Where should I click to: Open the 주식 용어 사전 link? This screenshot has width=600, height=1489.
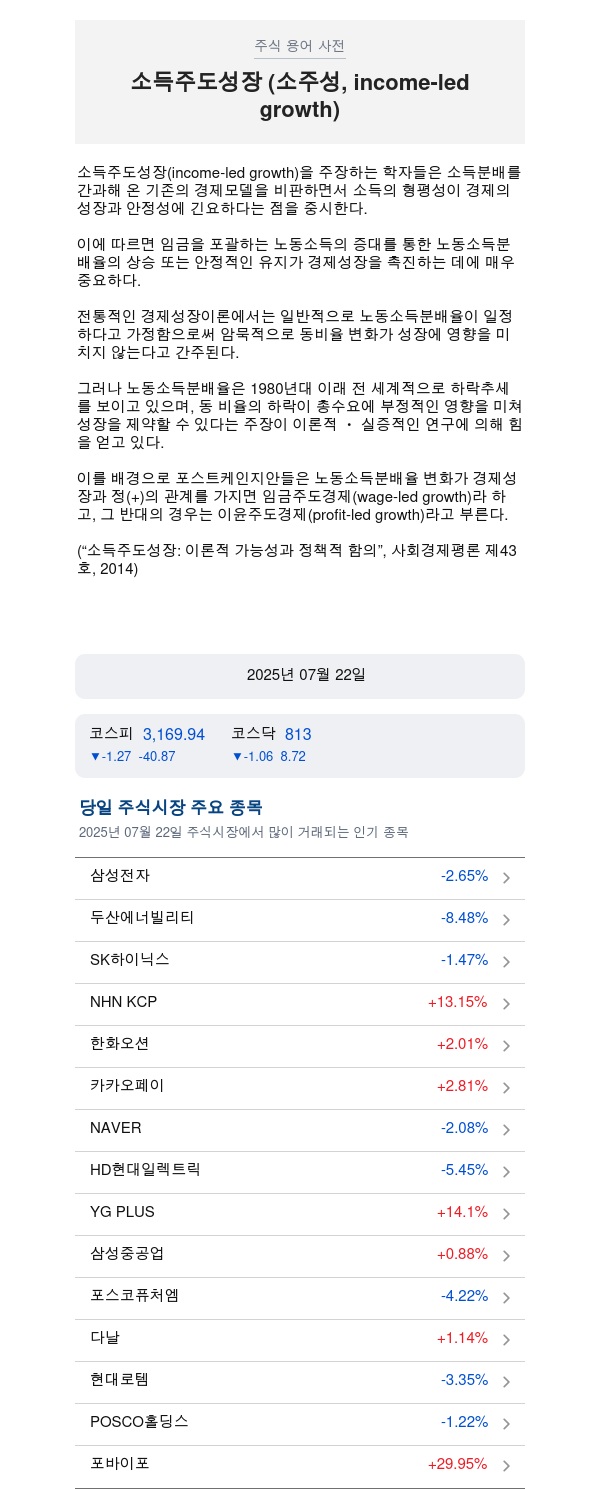point(300,46)
